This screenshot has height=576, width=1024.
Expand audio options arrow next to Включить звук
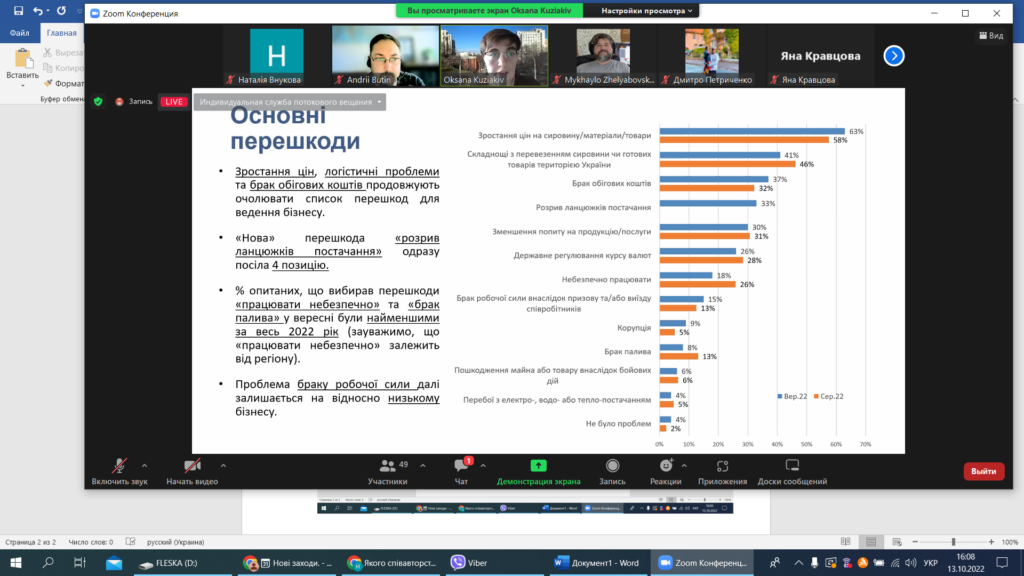tap(144, 466)
